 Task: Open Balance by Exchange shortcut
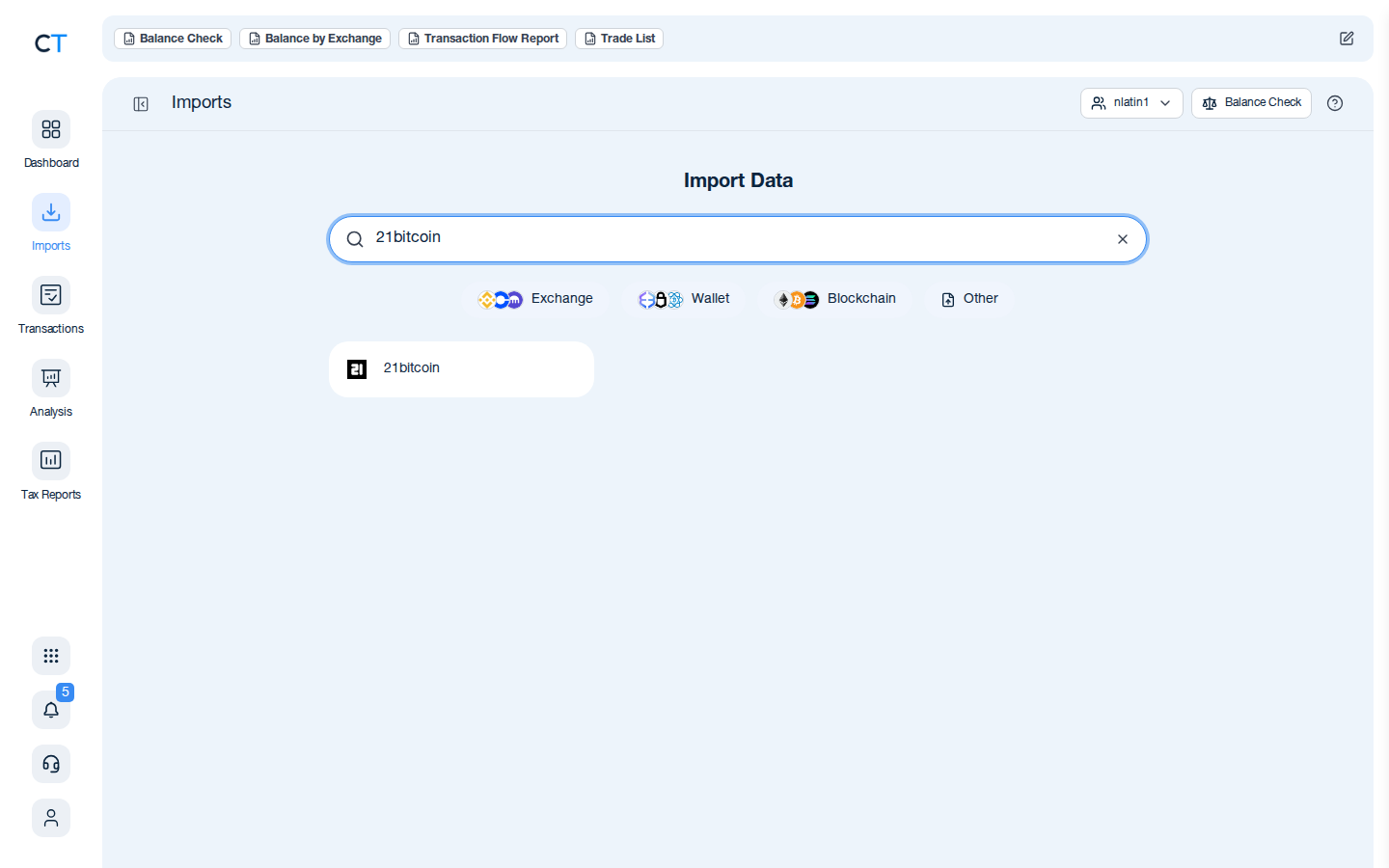314,39
